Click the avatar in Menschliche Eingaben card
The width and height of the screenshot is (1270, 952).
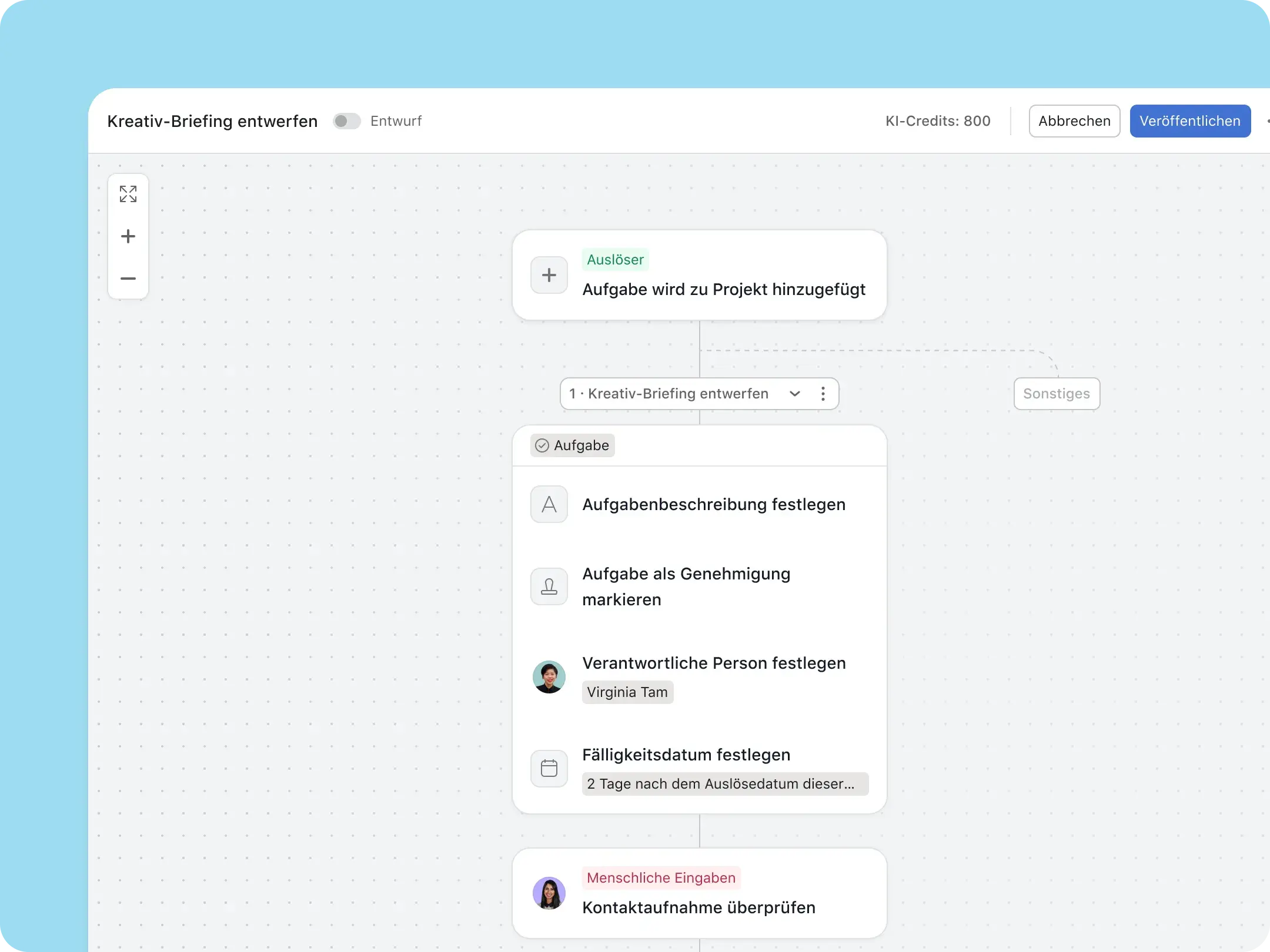click(549, 893)
